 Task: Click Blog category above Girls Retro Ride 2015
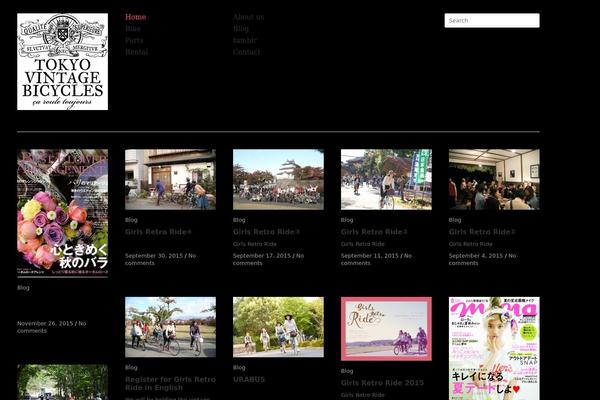tap(347, 371)
